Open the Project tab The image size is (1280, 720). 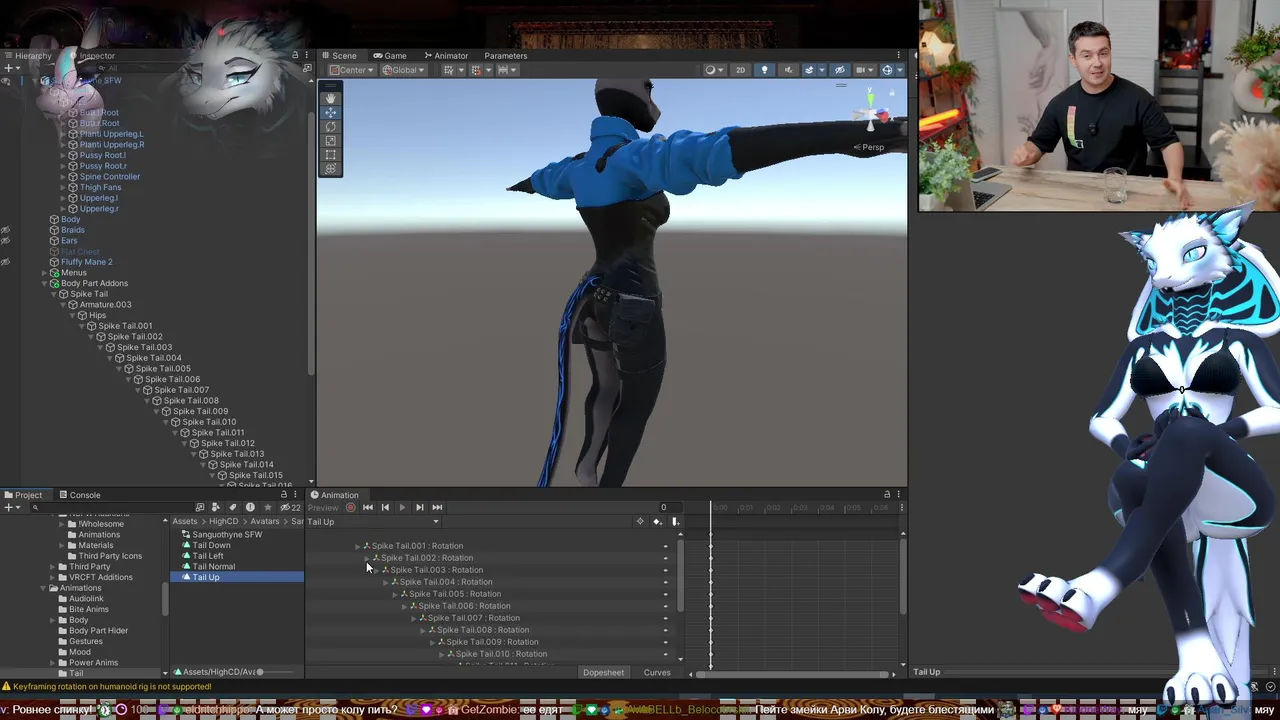tap(23, 495)
